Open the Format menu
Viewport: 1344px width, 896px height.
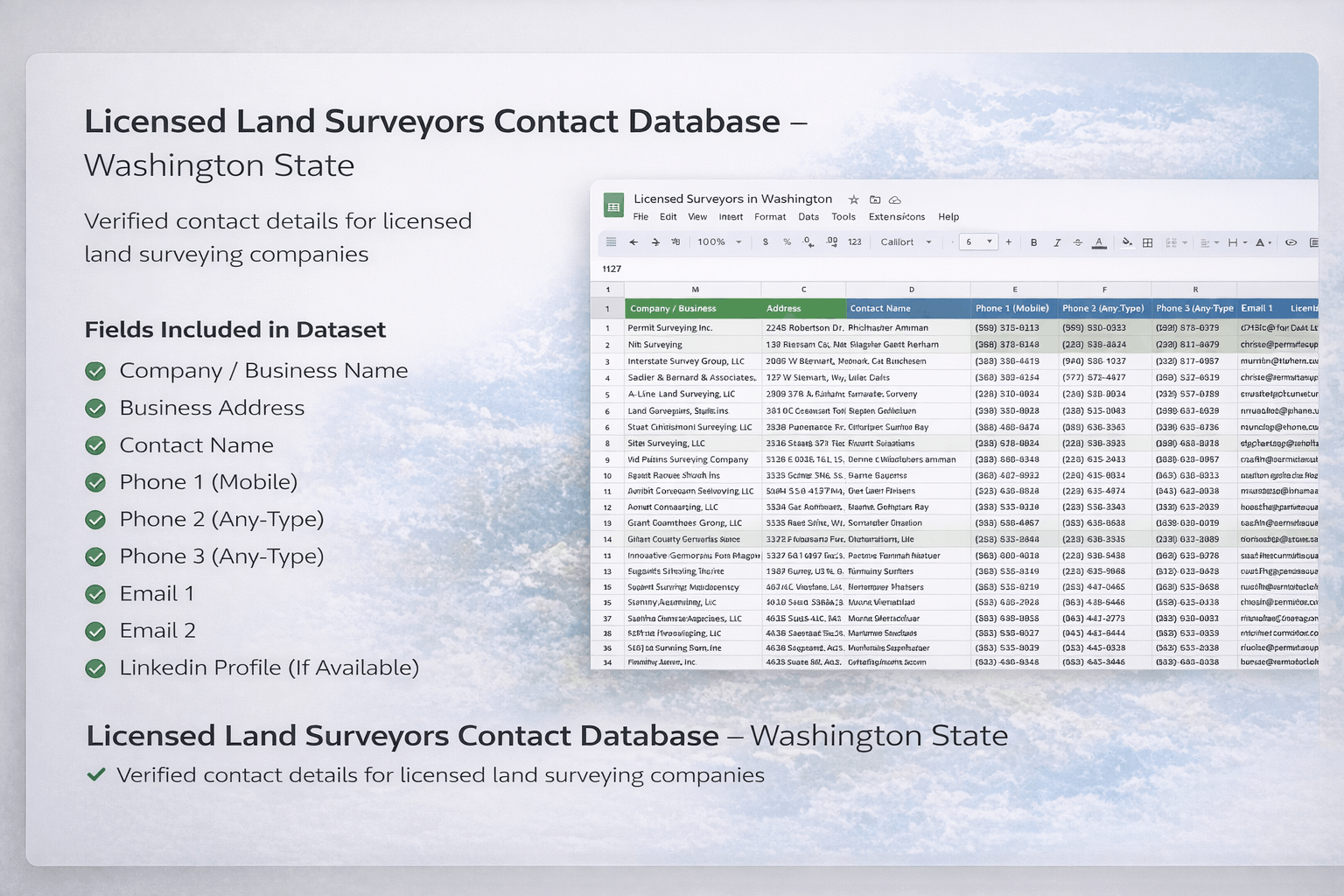[x=770, y=217]
